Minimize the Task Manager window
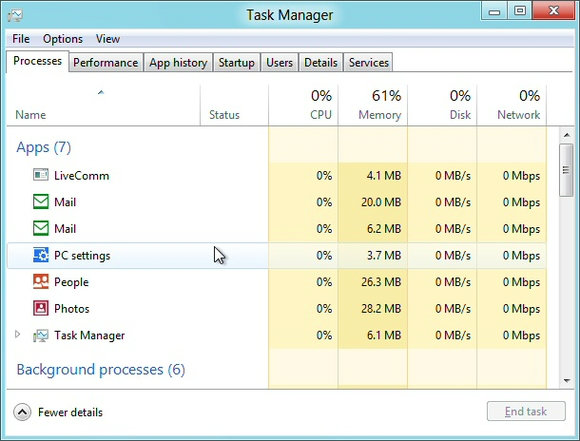The image size is (580, 441). click(494, 11)
